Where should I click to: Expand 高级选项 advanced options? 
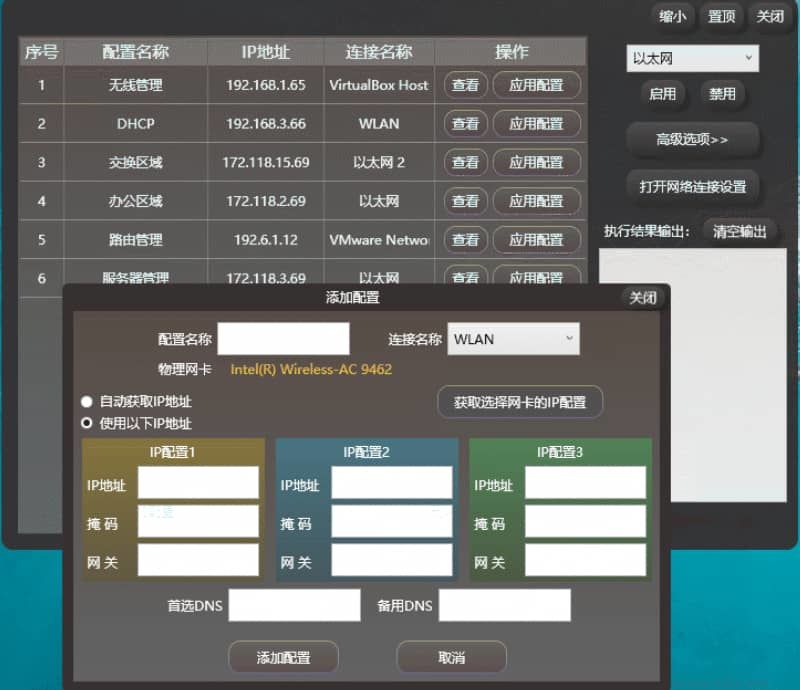692,138
